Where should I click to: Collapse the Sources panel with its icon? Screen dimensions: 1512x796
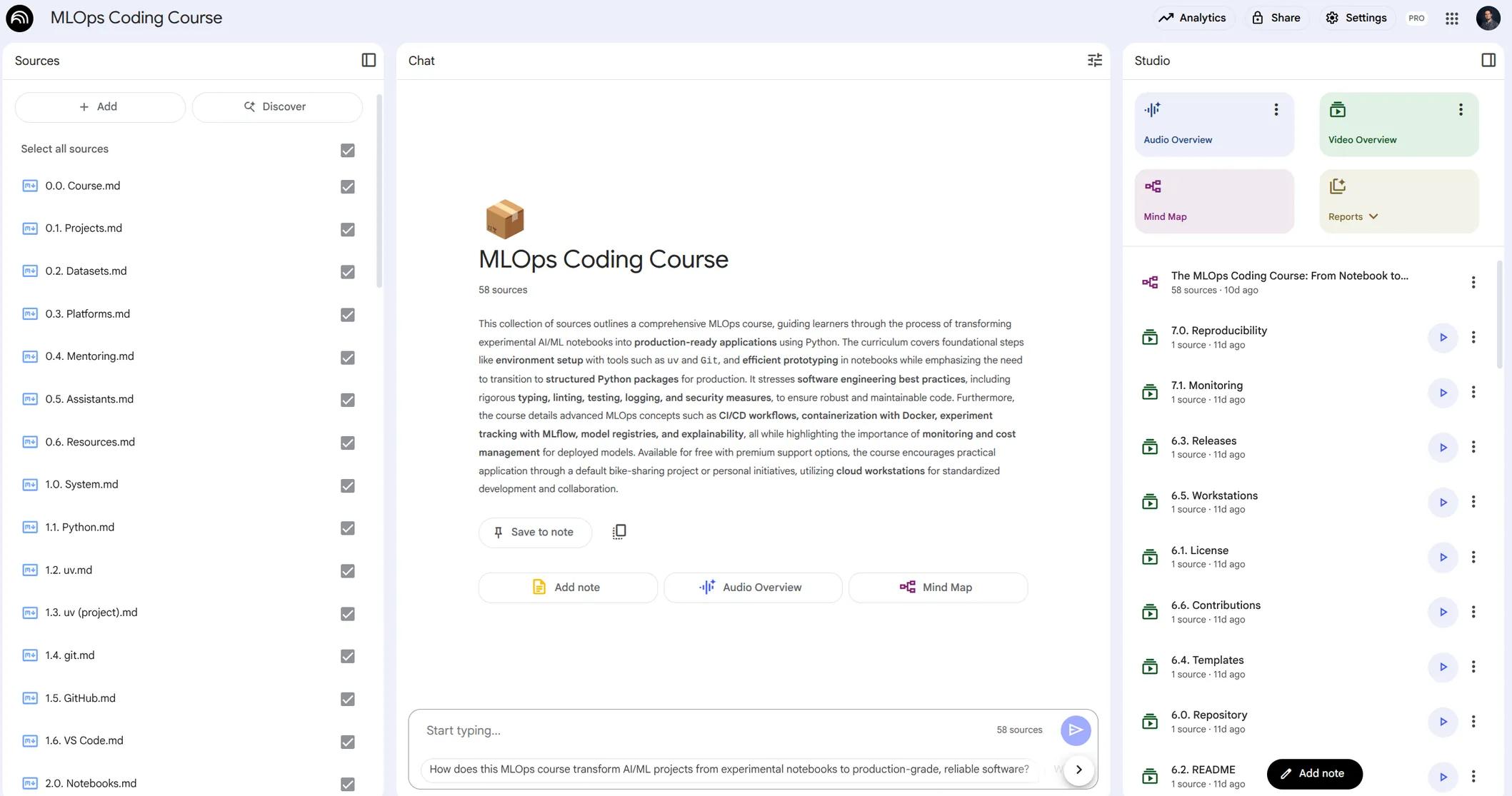[369, 61]
